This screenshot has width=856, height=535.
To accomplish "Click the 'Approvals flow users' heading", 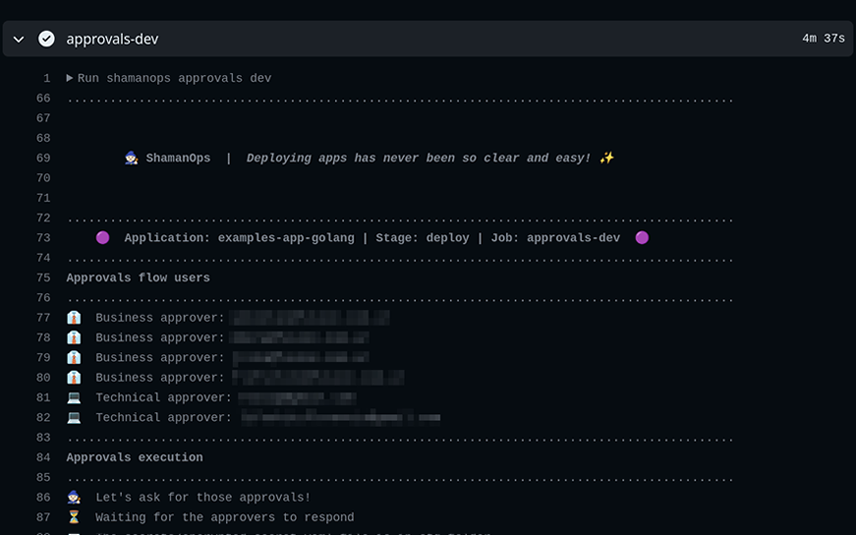I will coord(138,278).
